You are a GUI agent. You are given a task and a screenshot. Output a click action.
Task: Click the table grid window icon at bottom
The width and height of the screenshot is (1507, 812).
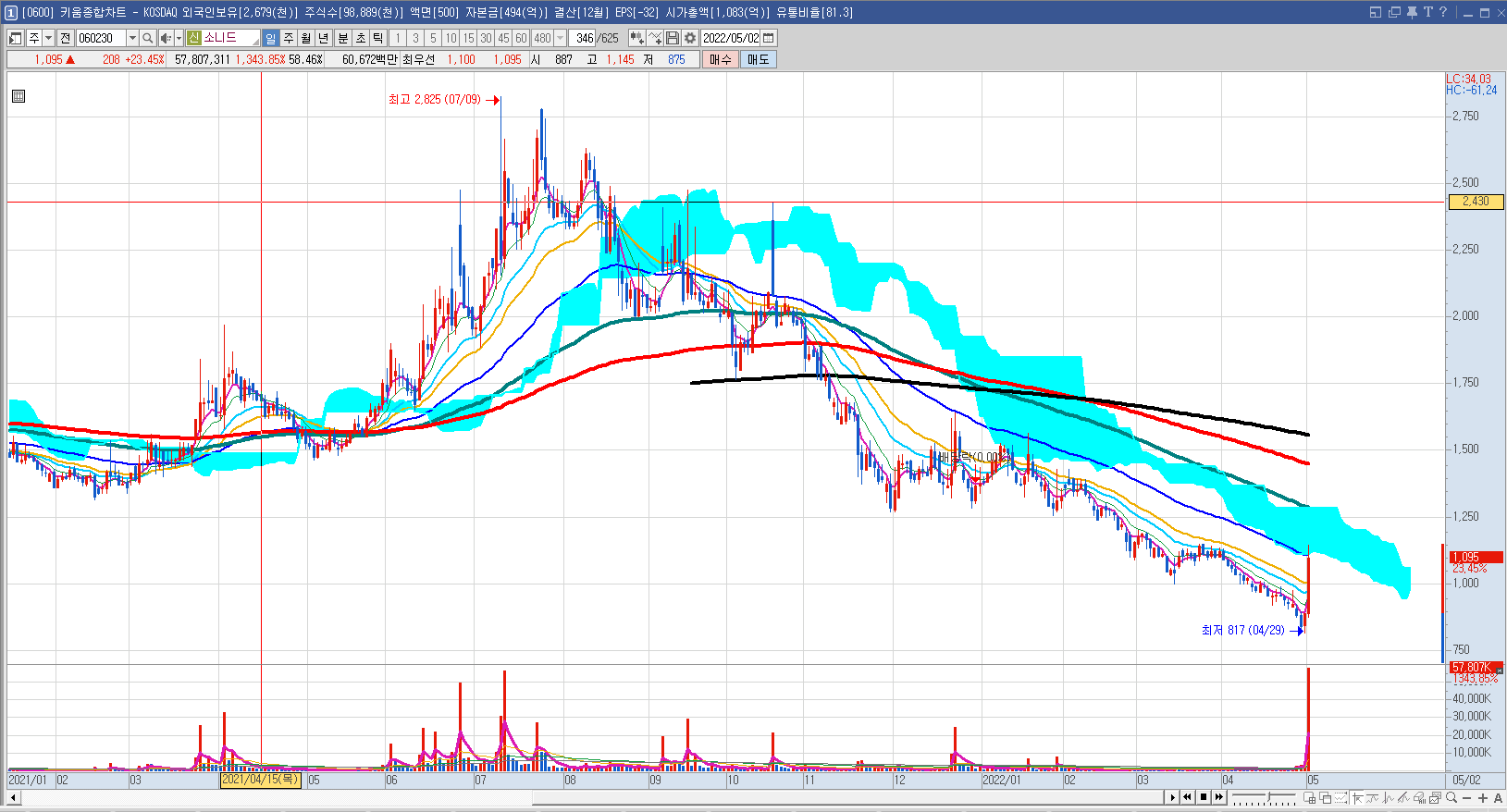[x=1311, y=797]
